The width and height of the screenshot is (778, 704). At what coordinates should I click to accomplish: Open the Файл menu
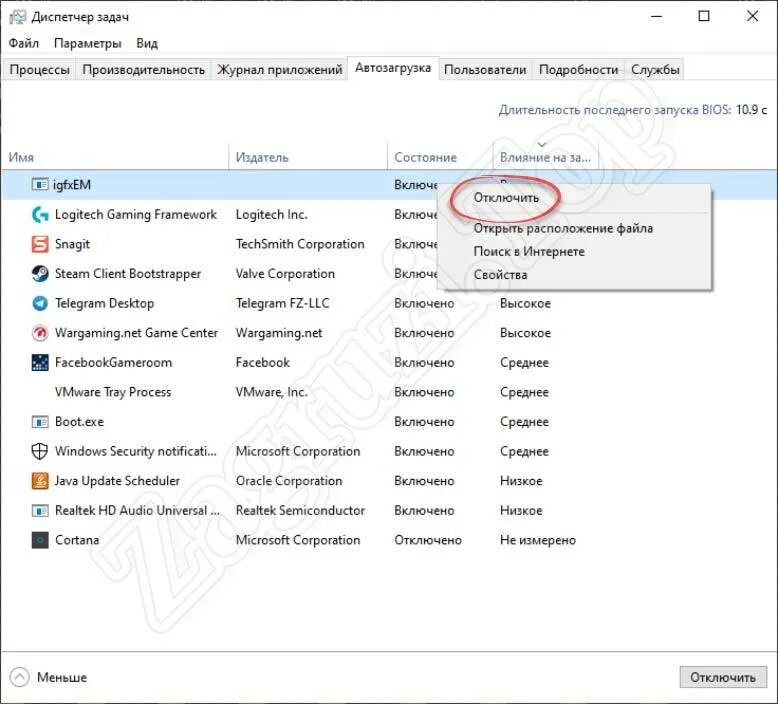click(24, 43)
